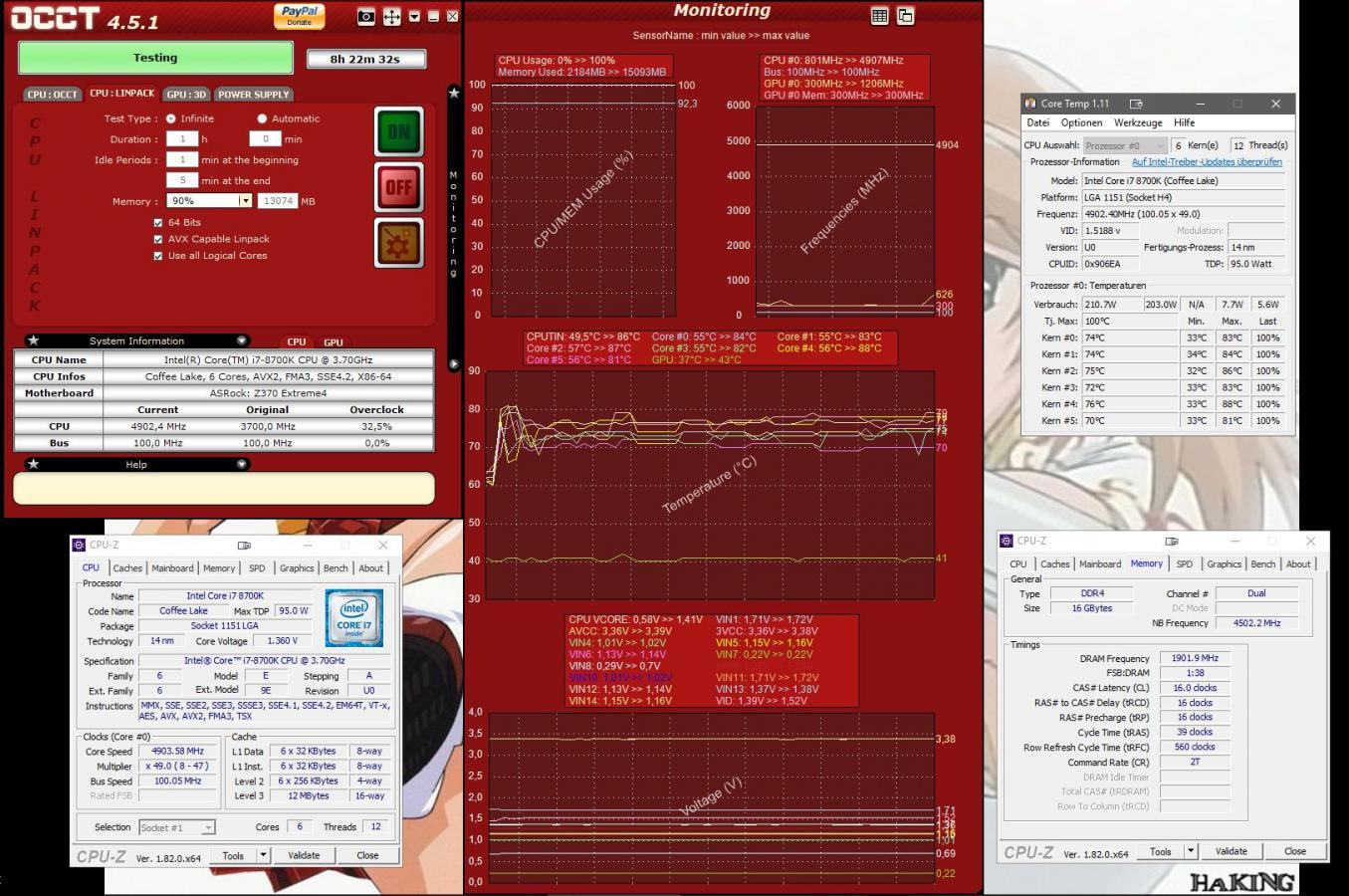This screenshot has width=1349, height=896.
Task: Click the PayPal Donate button in OCCT
Action: pyautogui.click(x=299, y=16)
